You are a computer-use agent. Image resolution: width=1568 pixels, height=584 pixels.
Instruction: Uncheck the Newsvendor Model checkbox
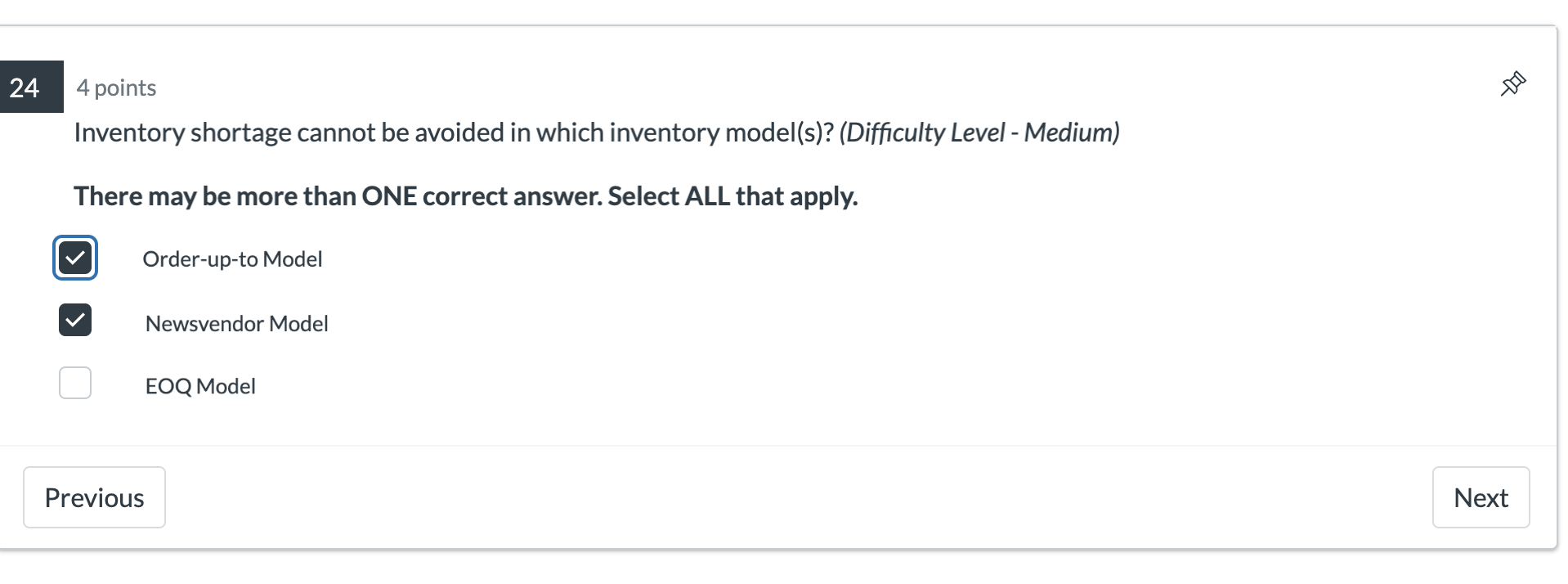pyautogui.click(x=75, y=321)
